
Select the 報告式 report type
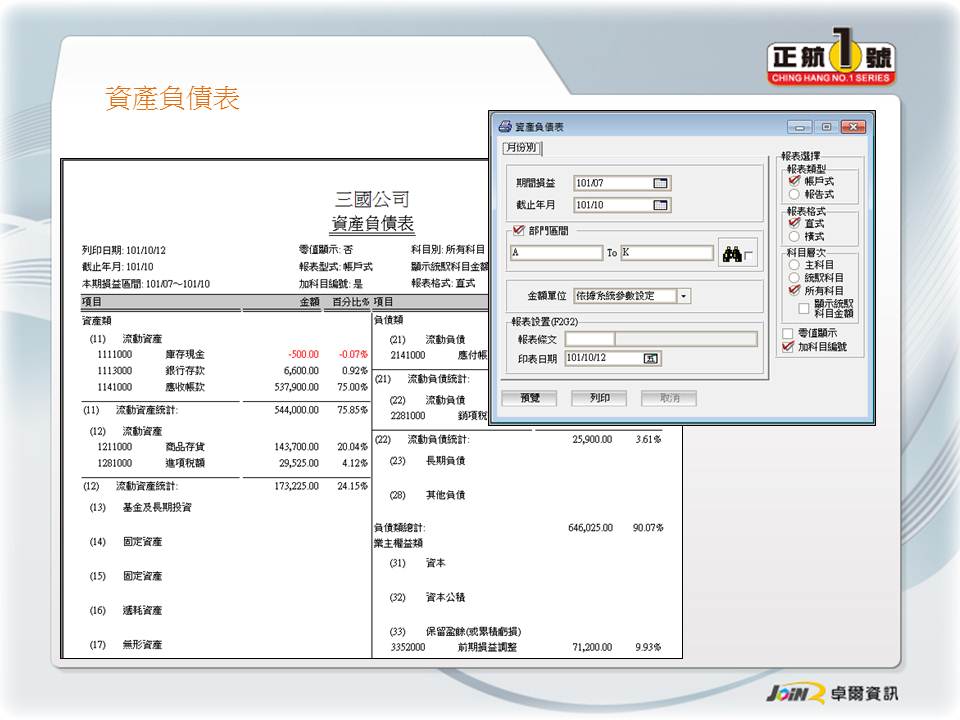[x=794, y=194]
